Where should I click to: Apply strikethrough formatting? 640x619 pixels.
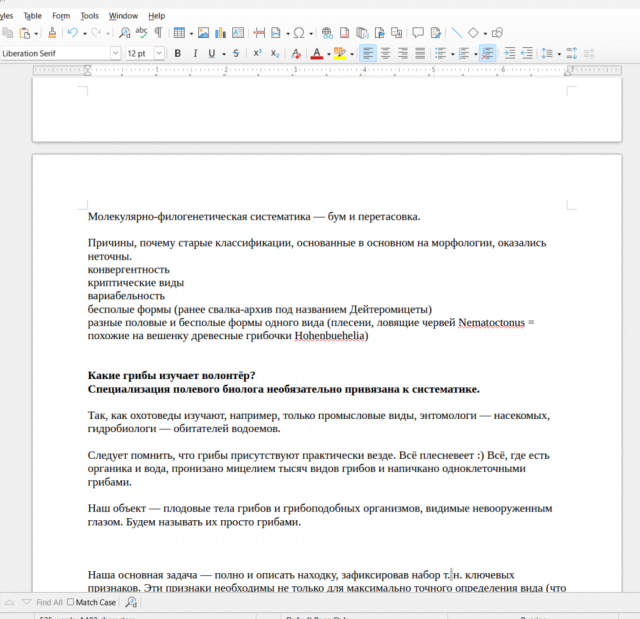[x=236, y=53]
